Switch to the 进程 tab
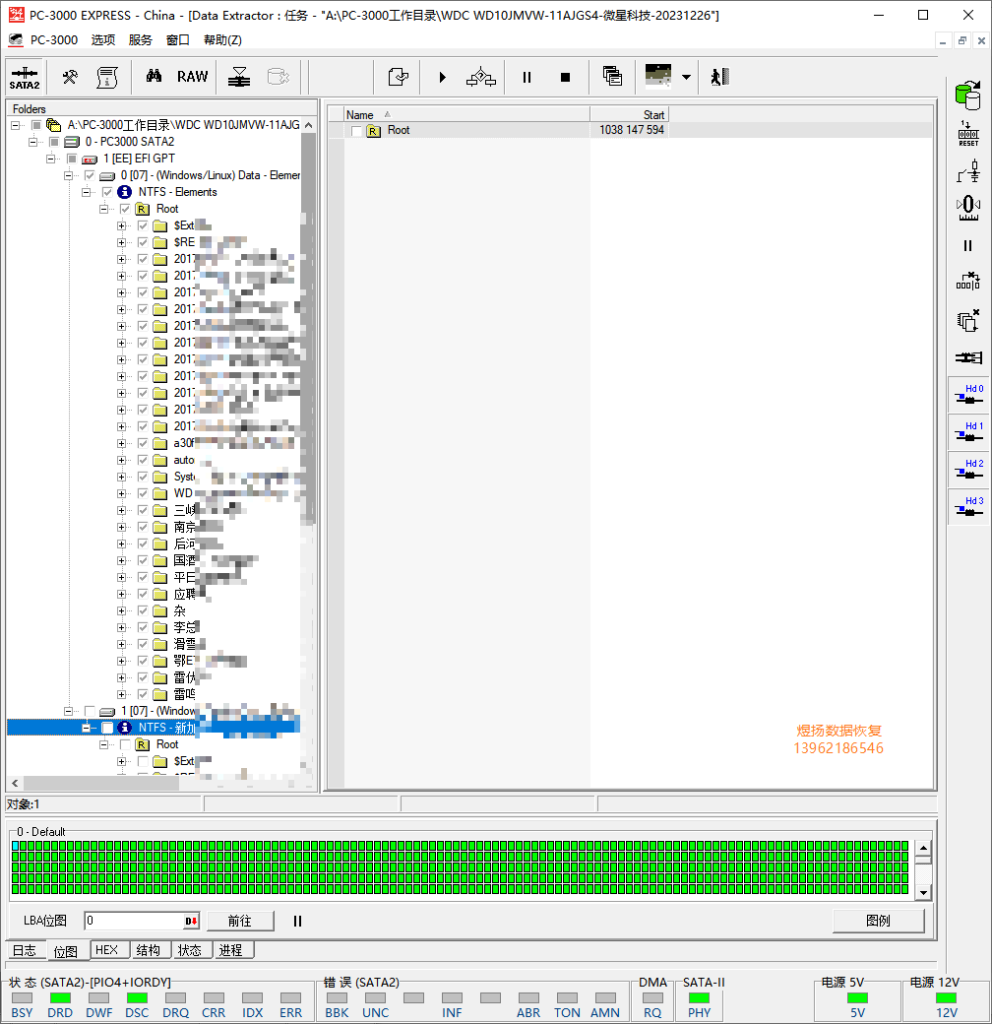The width and height of the screenshot is (992, 1024). point(231,950)
